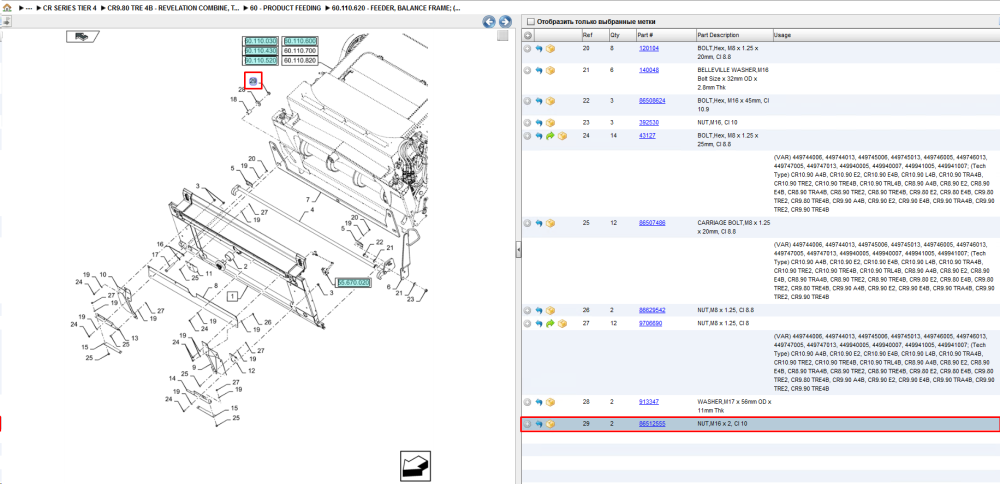The width and height of the screenshot is (1000, 484).
Task: Select 'NUT,M16 x 2, Cl 10' description text
Action: (722, 424)
